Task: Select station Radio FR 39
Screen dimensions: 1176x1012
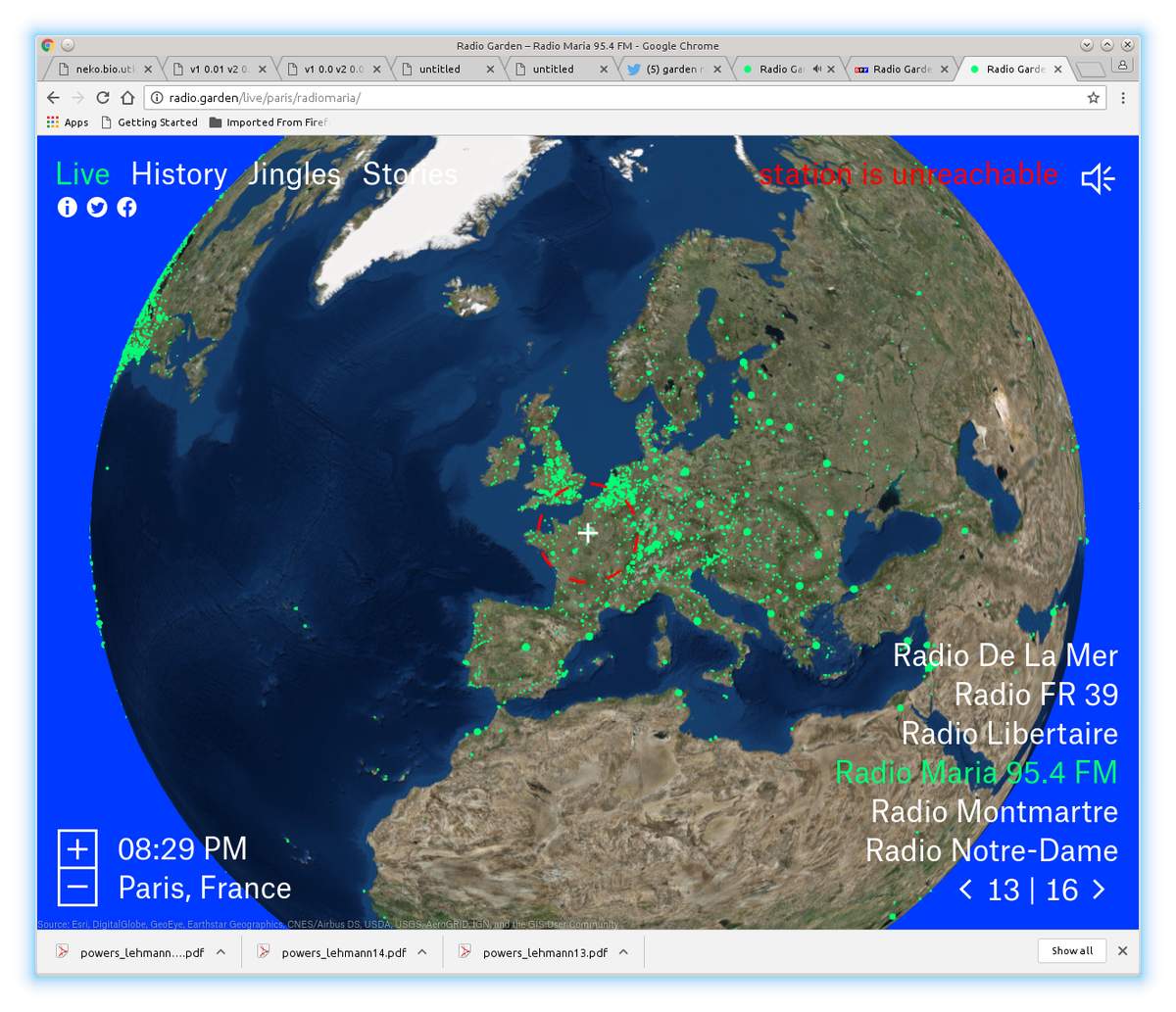Action: tap(1036, 695)
